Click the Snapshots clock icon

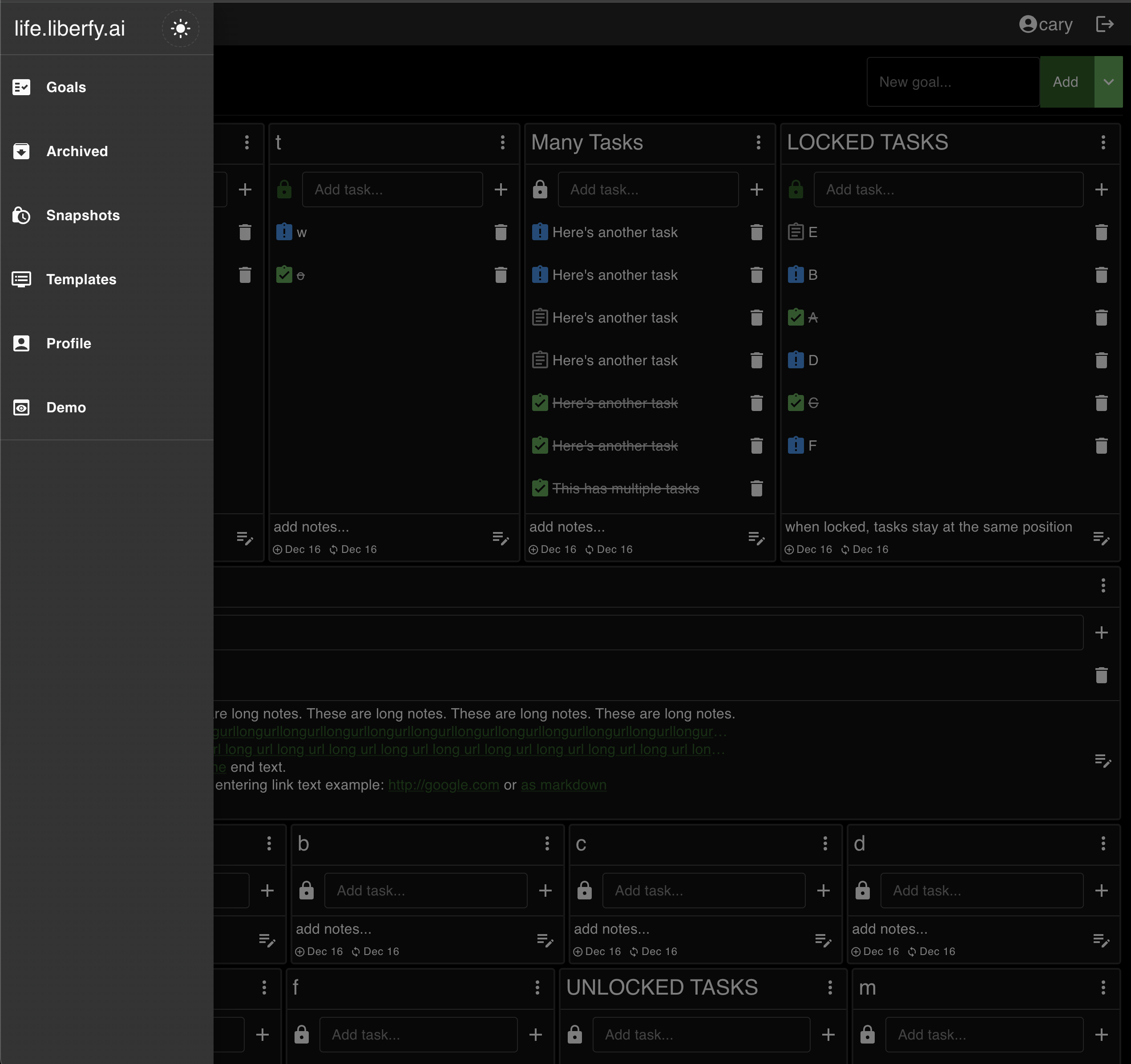22,216
